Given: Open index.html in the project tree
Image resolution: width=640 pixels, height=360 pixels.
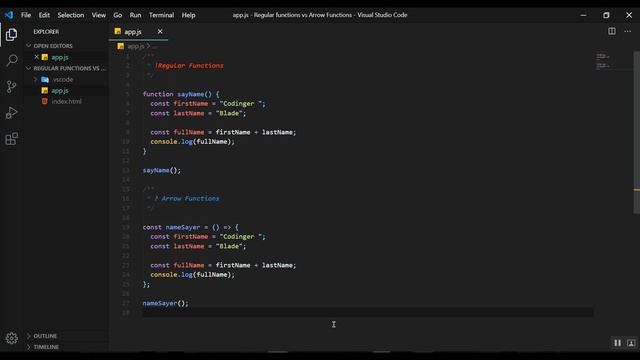Looking at the screenshot, I should click(x=67, y=101).
